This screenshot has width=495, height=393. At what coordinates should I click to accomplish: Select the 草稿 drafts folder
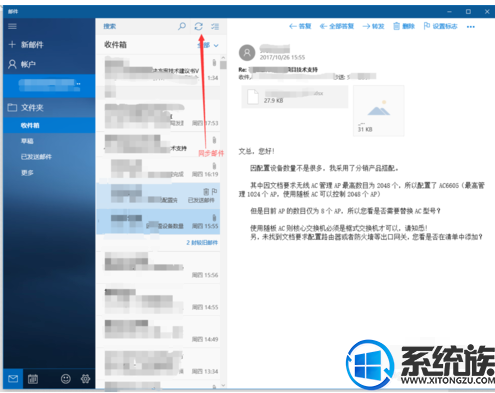[27, 141]
